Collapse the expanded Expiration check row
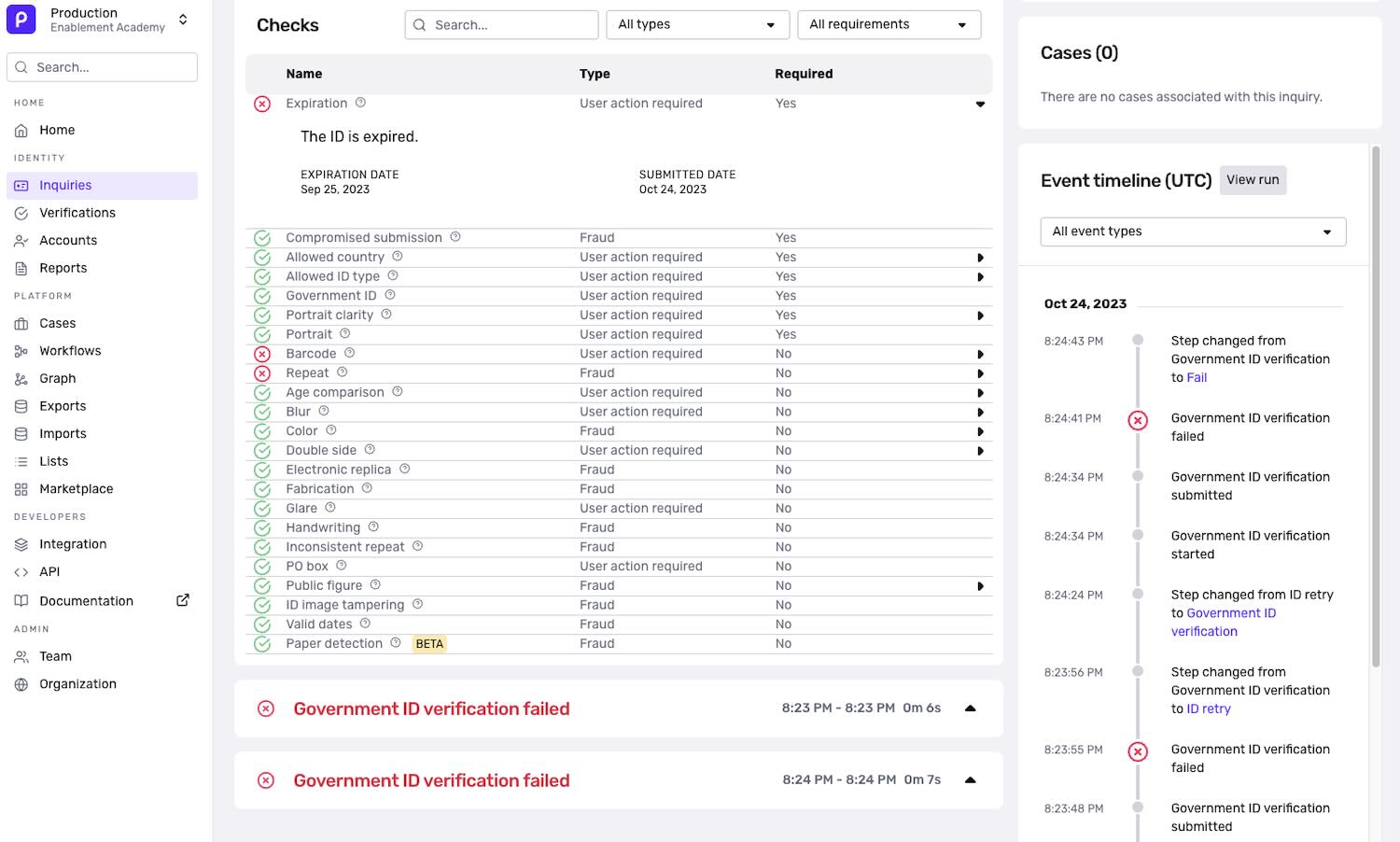 point(980,104)
